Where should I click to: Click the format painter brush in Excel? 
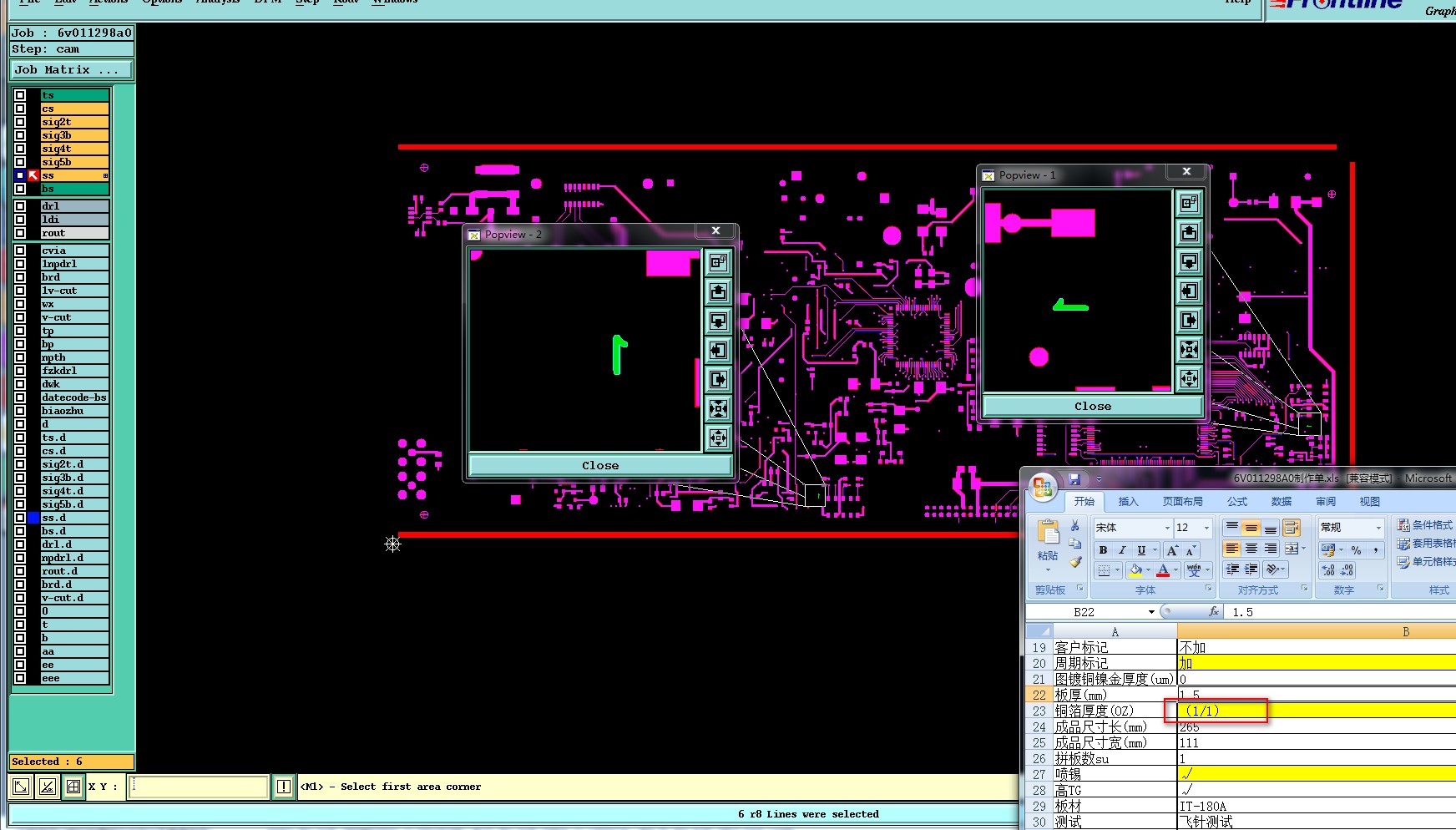1075,563
